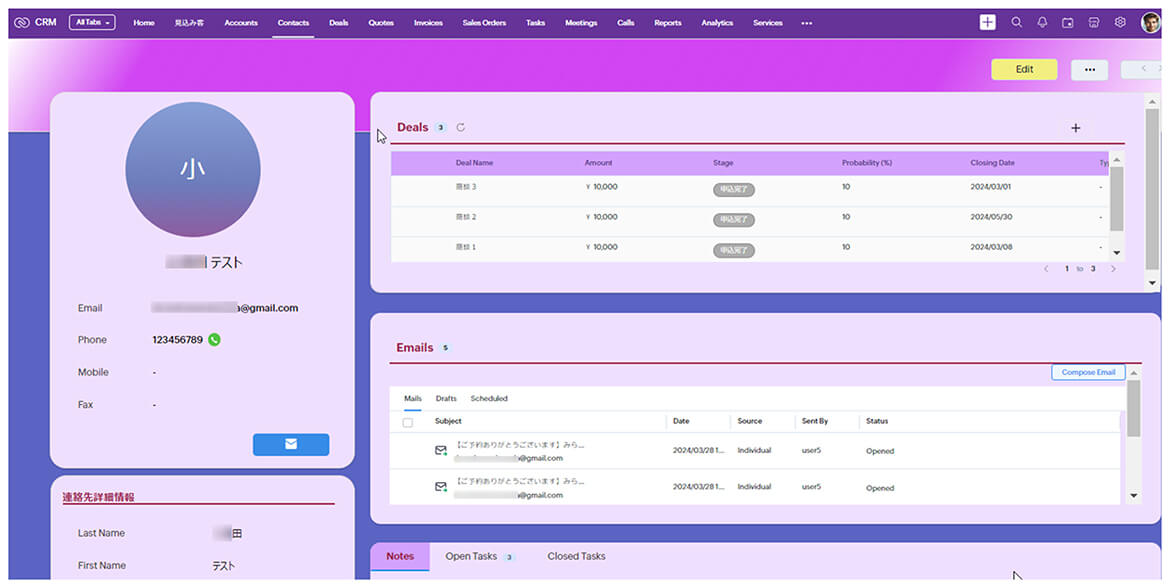Refresh the Deals list

click(x=461, y=127)
